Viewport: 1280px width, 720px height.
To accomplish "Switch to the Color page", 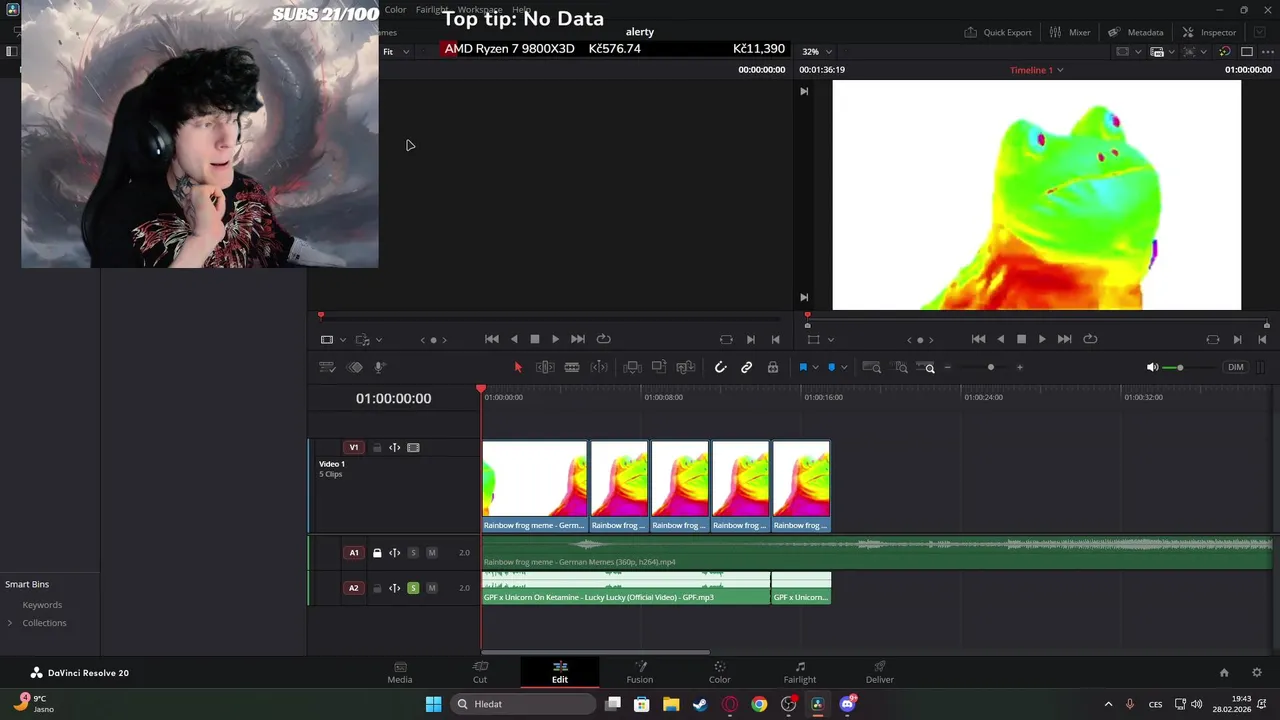I will click(720, 672).
